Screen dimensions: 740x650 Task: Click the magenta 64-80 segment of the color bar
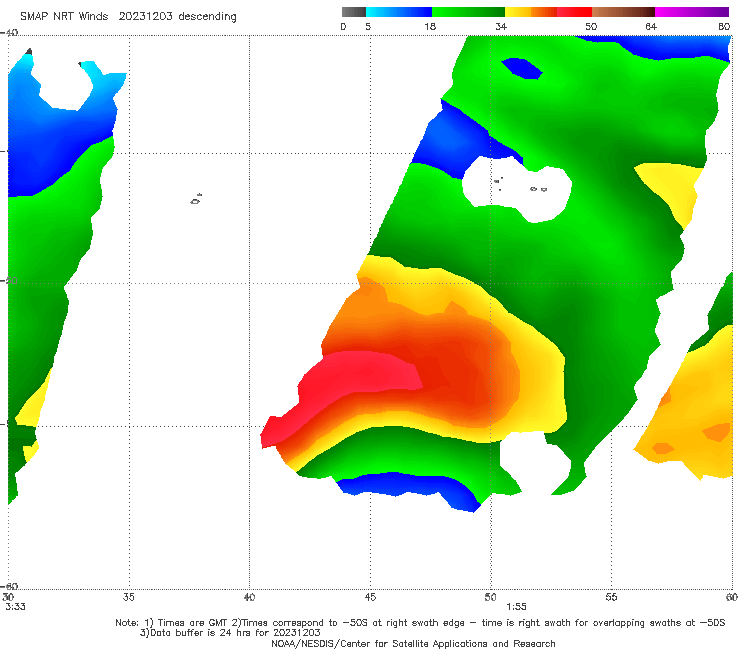tap(692, 12)
